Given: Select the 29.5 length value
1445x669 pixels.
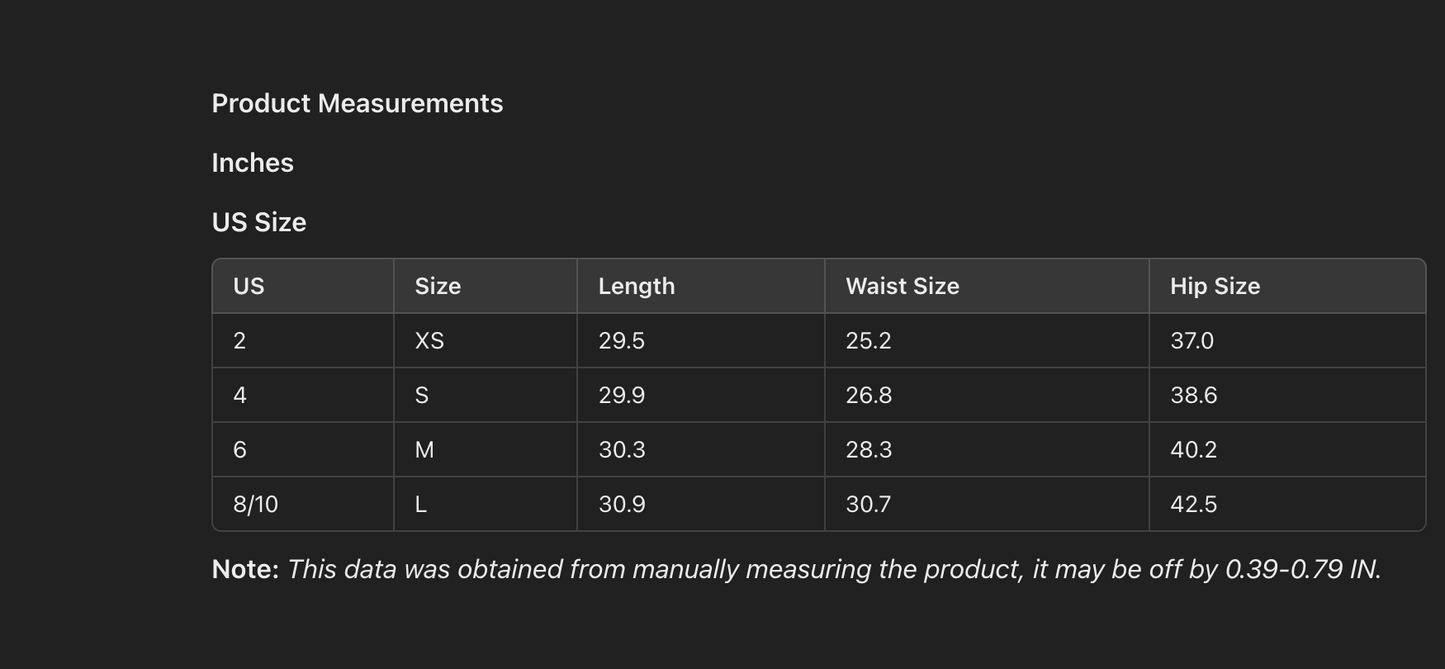Looking at the screenshot, I should click(621, 341).
